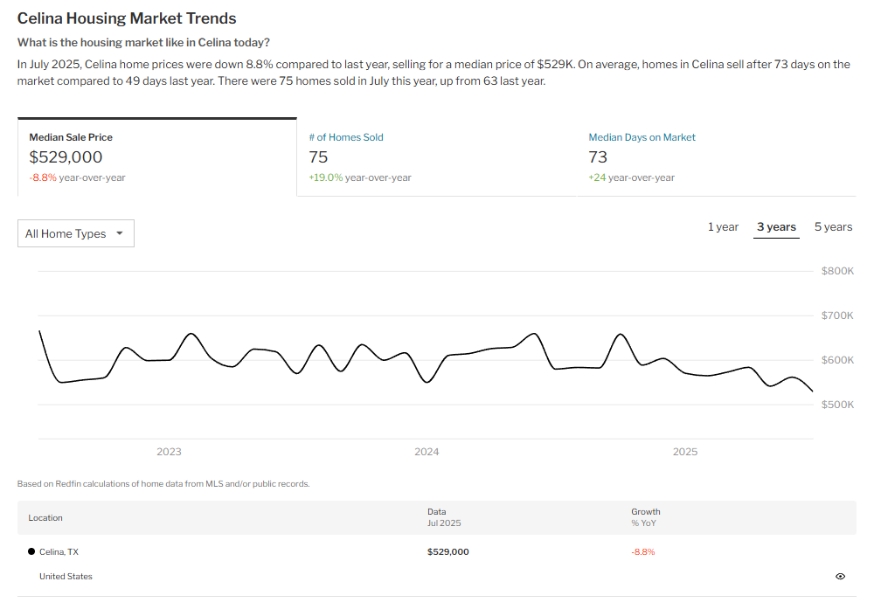
Task: Click the black dot beside Celina, TX
Action: (x=31, y=552)
